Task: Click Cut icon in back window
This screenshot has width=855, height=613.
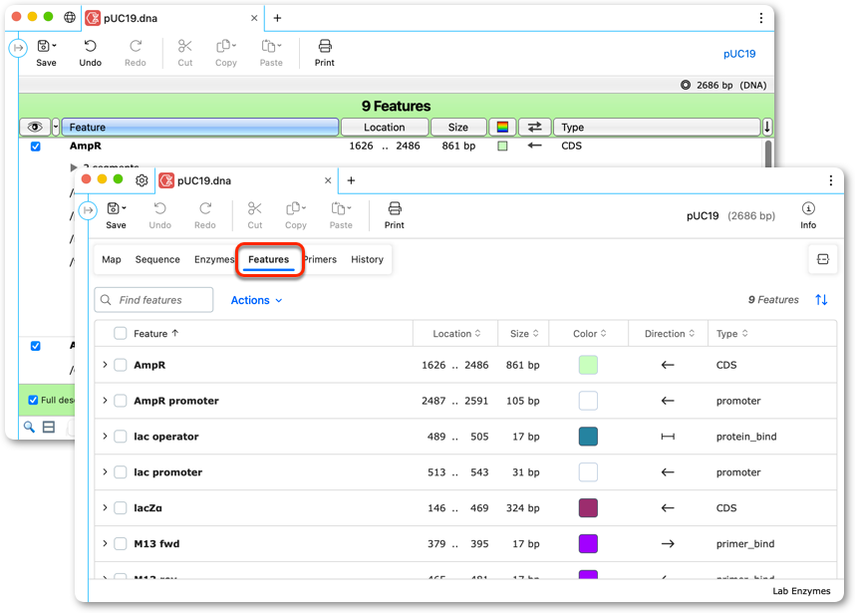Action: [185, 46]
